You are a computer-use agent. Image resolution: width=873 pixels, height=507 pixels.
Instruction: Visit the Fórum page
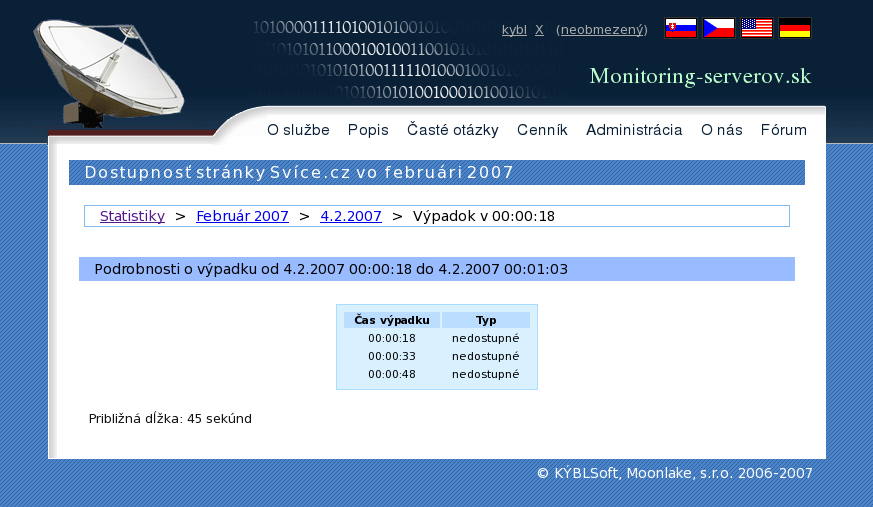(x=783, y=130)
